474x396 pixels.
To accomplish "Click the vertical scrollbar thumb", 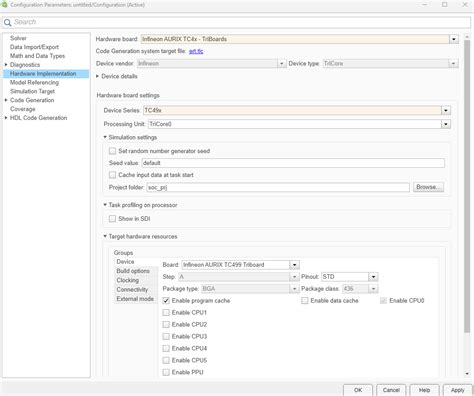I will 467,186.
